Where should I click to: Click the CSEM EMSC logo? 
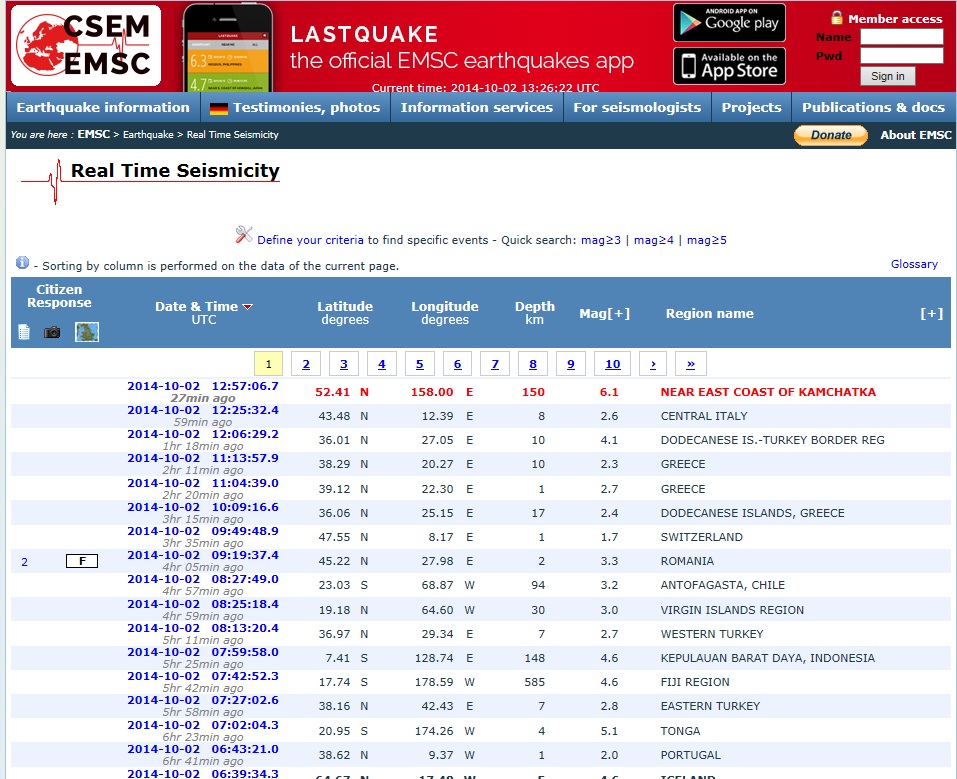click(x=85, y=45)
